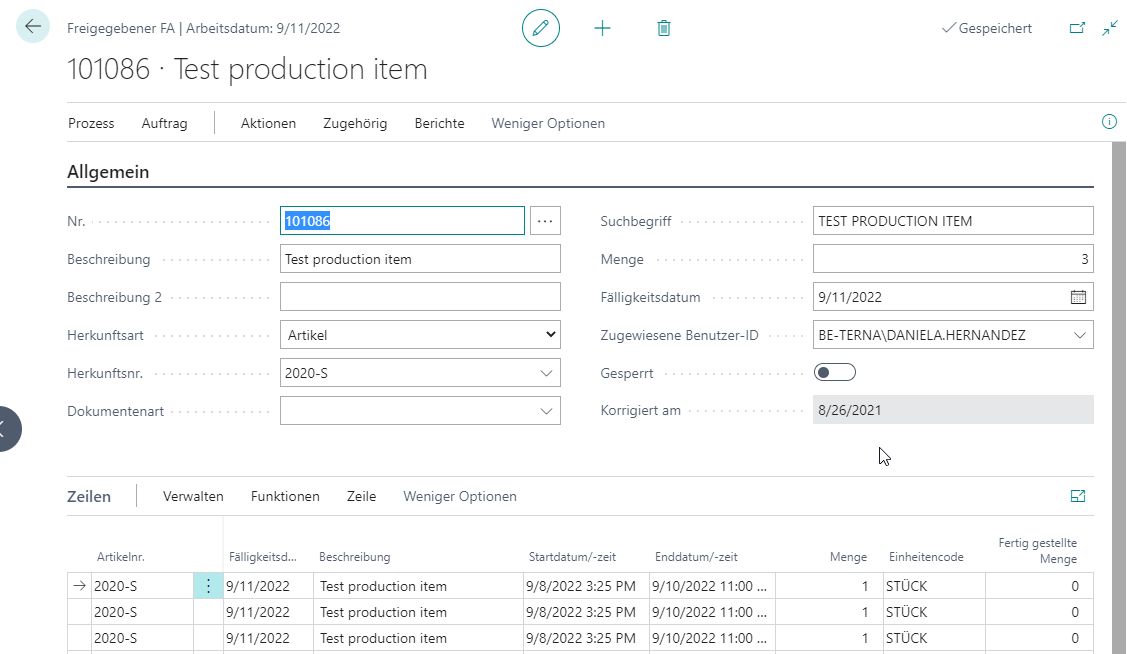
Task: Click first row's Startdatum 9/8/2022 3:25 PM
Action: [586, 586]
